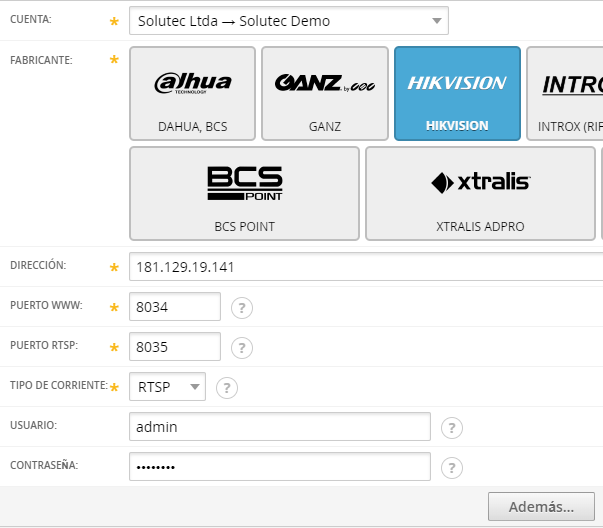Open help for Contraseña field
The image size is (603, 528).
click(452, 468)
